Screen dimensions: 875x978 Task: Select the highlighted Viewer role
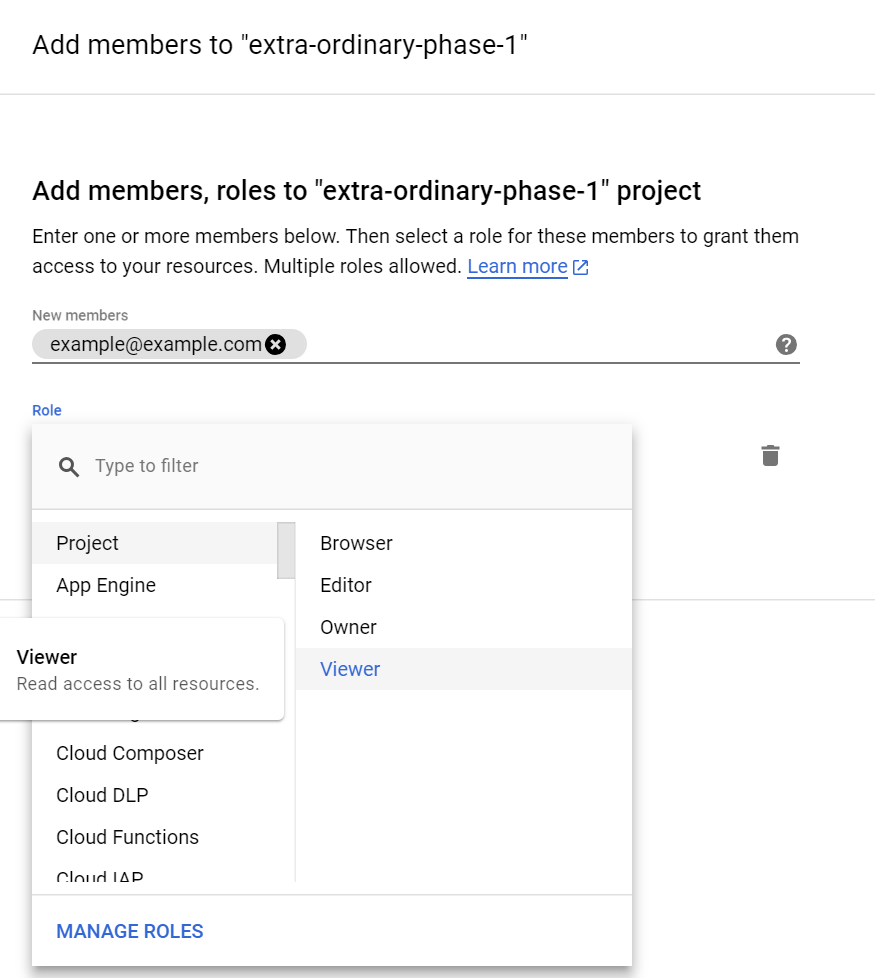(350, 669)
